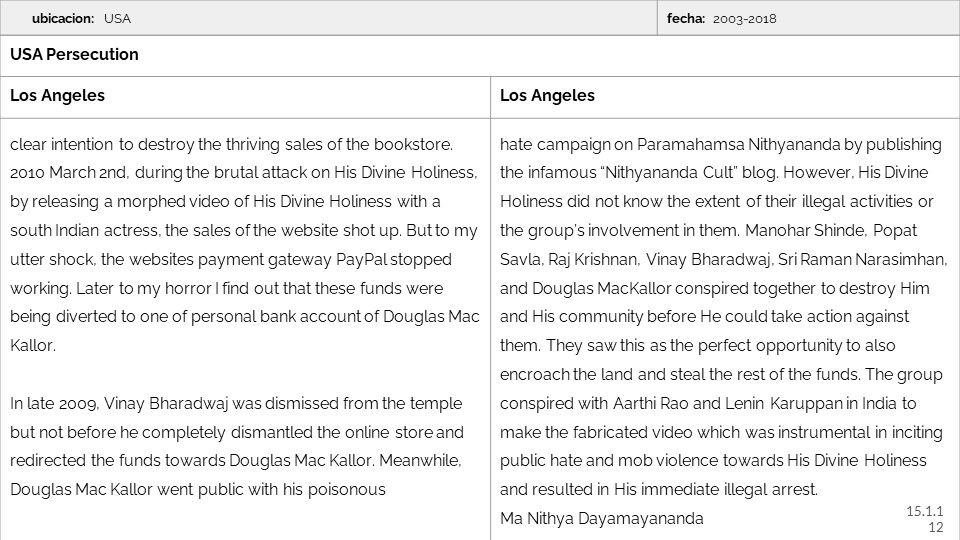This screenshot has height=540, width=960.
Task: Select the left column "Los Angeles" heading
Action: pos(57,96)
